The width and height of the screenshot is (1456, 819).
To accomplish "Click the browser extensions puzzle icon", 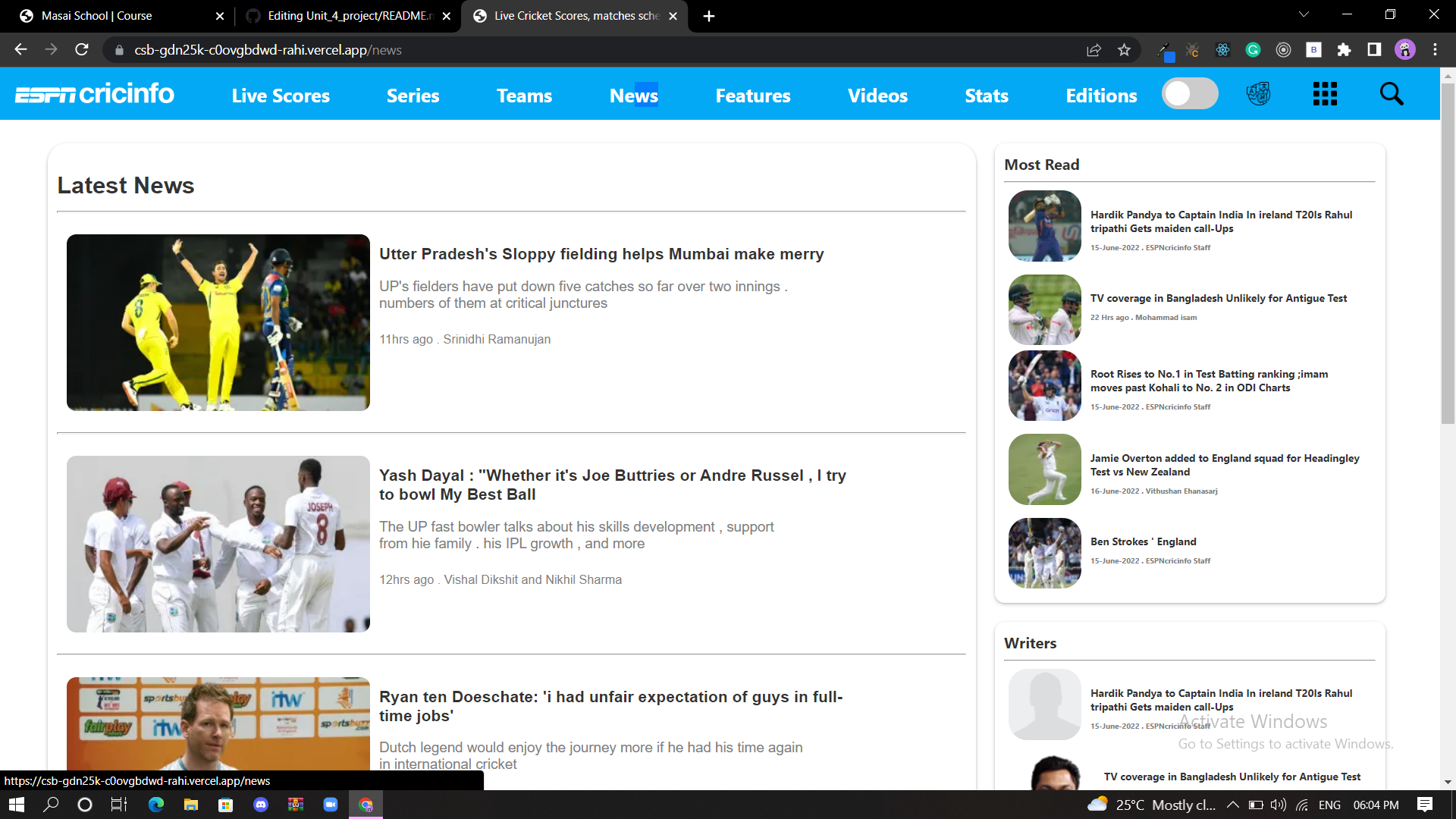I will coord(1345,49).
